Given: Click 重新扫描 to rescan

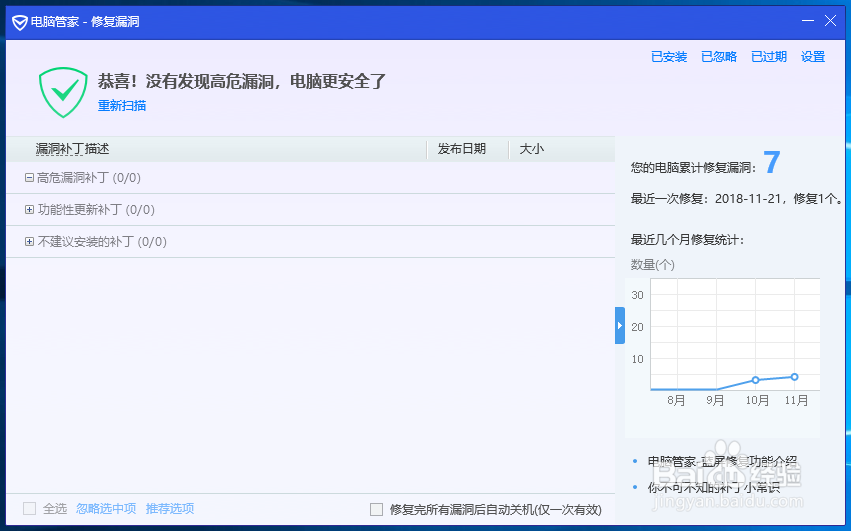Looking at the screenshot, I should pyautogui.click(x=122, y=105).
